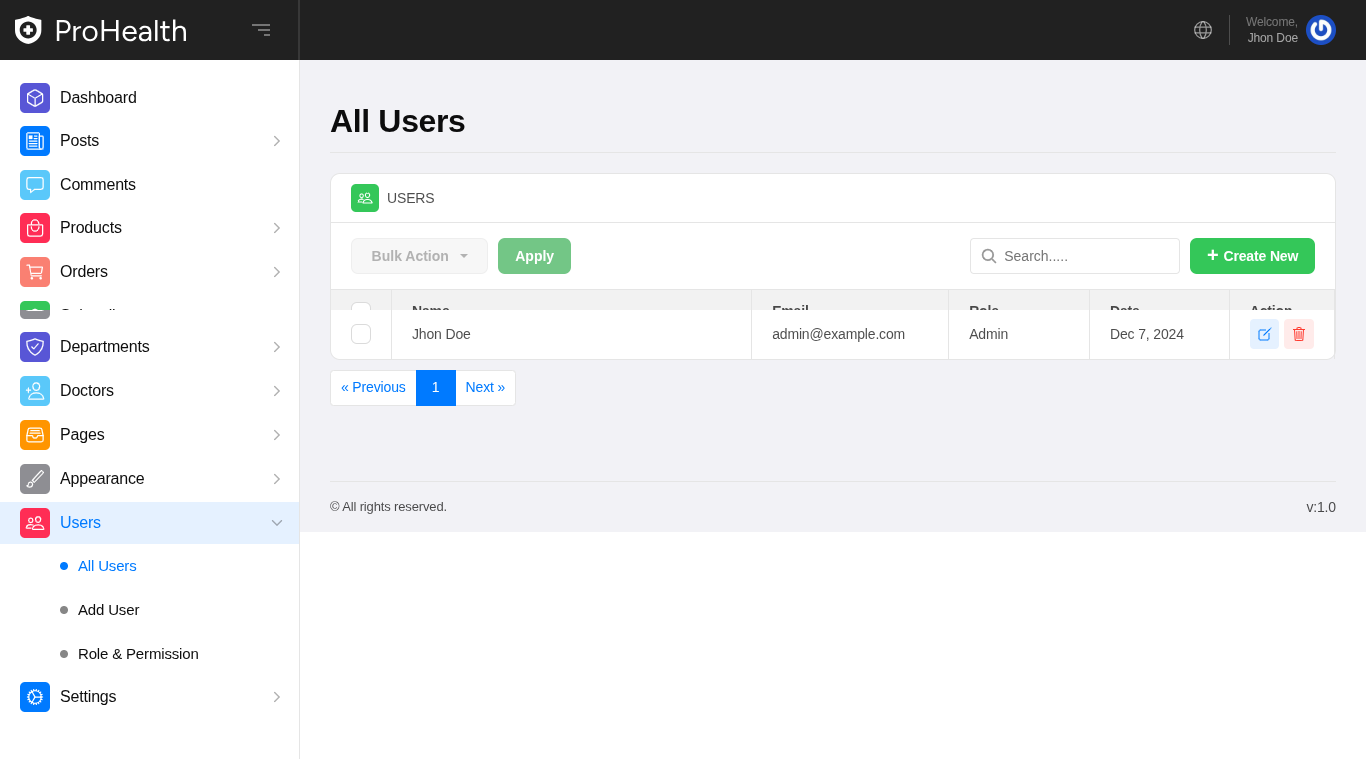Image resolution: width=1366 pixels, height=759 pixels.
Task: Click the Create New button
Action: coord(1252,256)
